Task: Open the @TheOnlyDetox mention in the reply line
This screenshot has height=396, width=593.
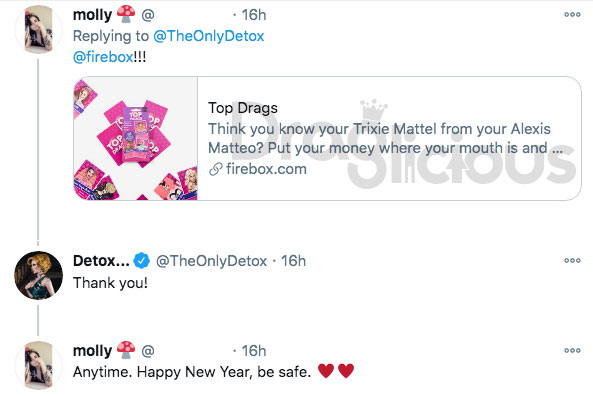Action: pos(208,36)
